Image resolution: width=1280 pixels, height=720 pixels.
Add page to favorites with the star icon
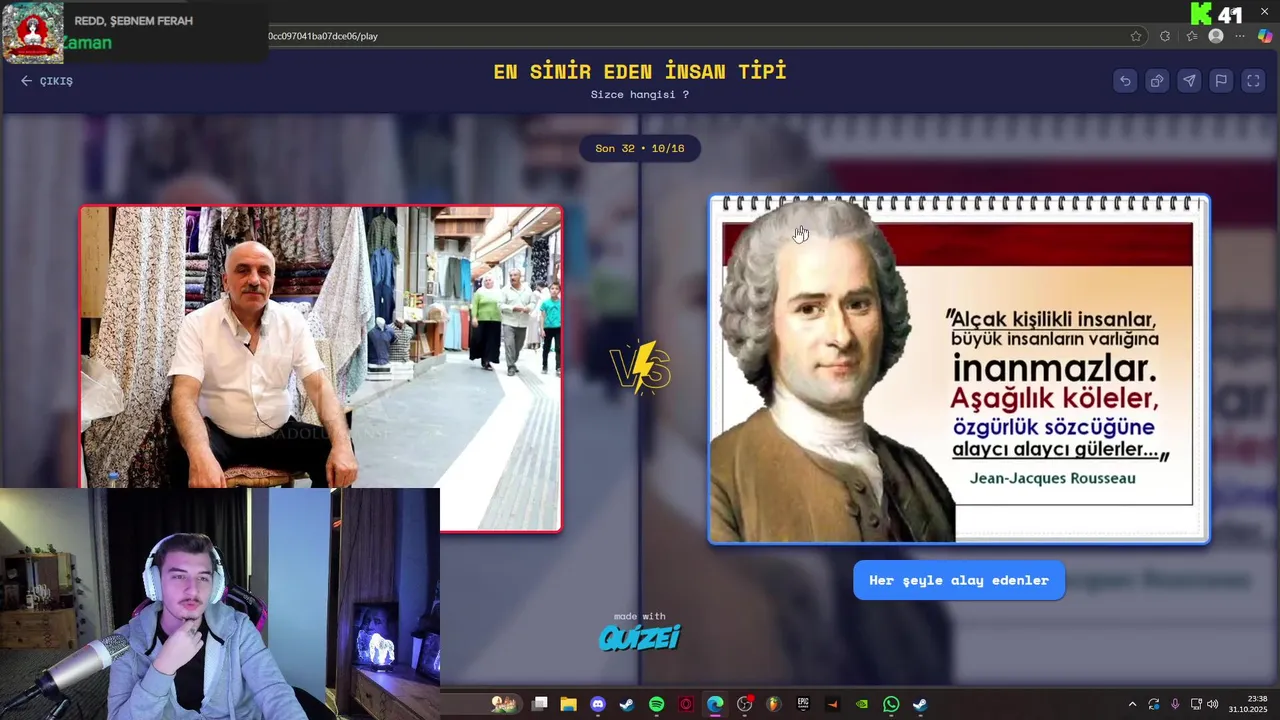coord(1136,36)
